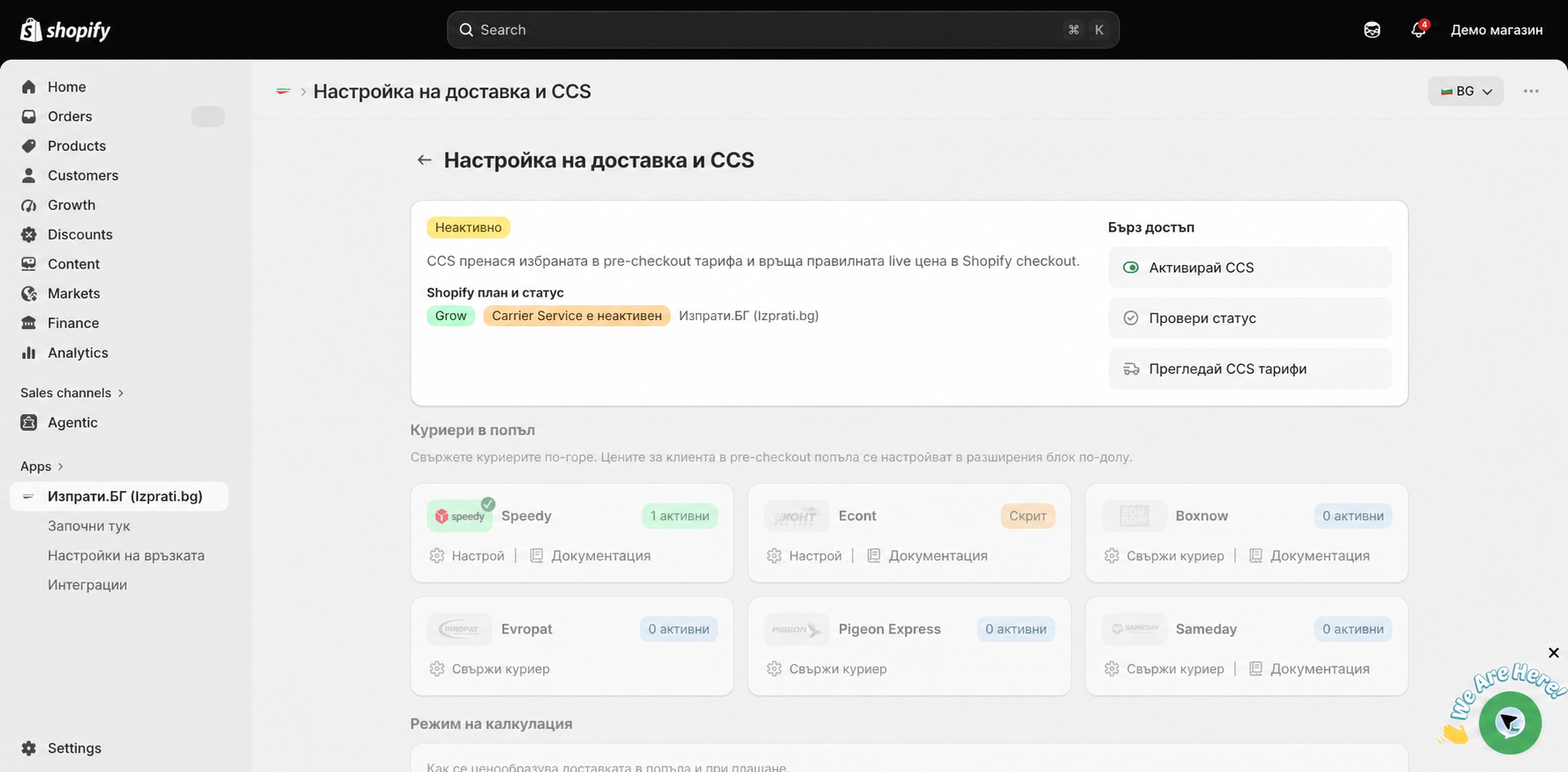1568x772 pixels.
Task: Click the back arrow next to page heading
Action: (x=424, y=160)
